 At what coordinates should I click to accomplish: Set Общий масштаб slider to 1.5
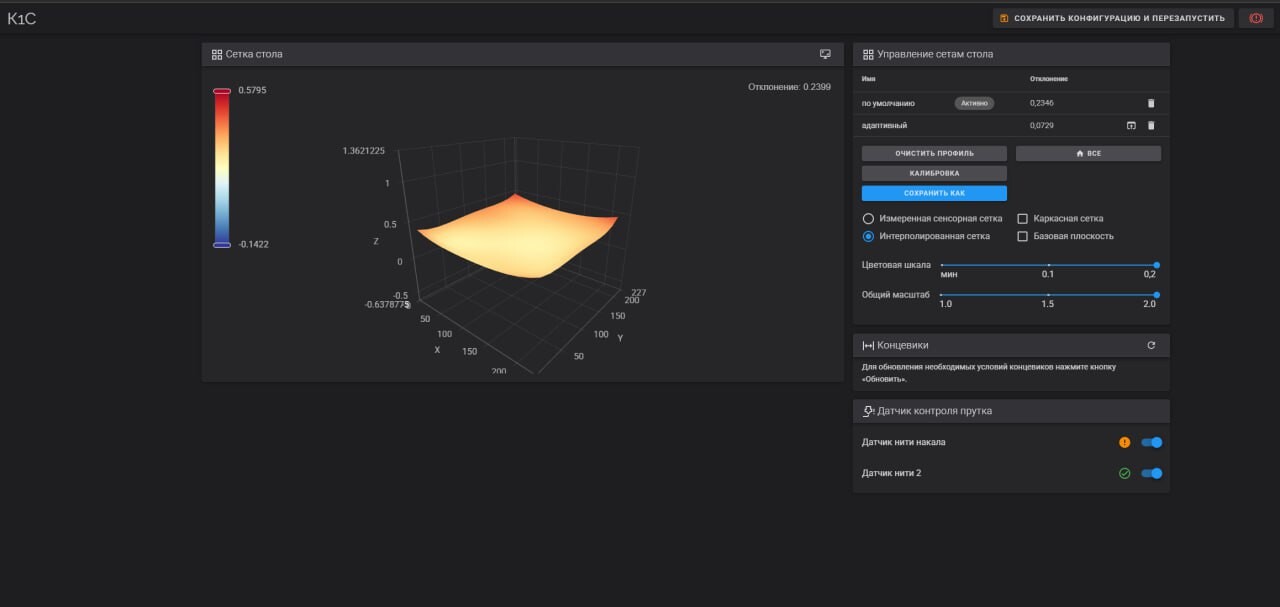pyautogui.click(x=1048, y=294)
